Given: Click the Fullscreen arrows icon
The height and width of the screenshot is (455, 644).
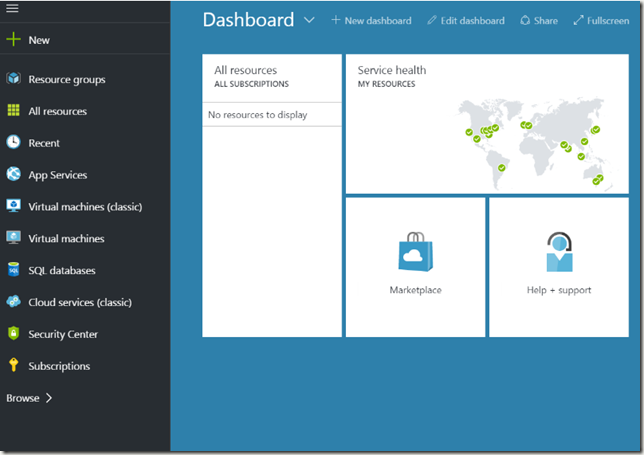Looking at the screenshot, I should (x=578, y=20).
